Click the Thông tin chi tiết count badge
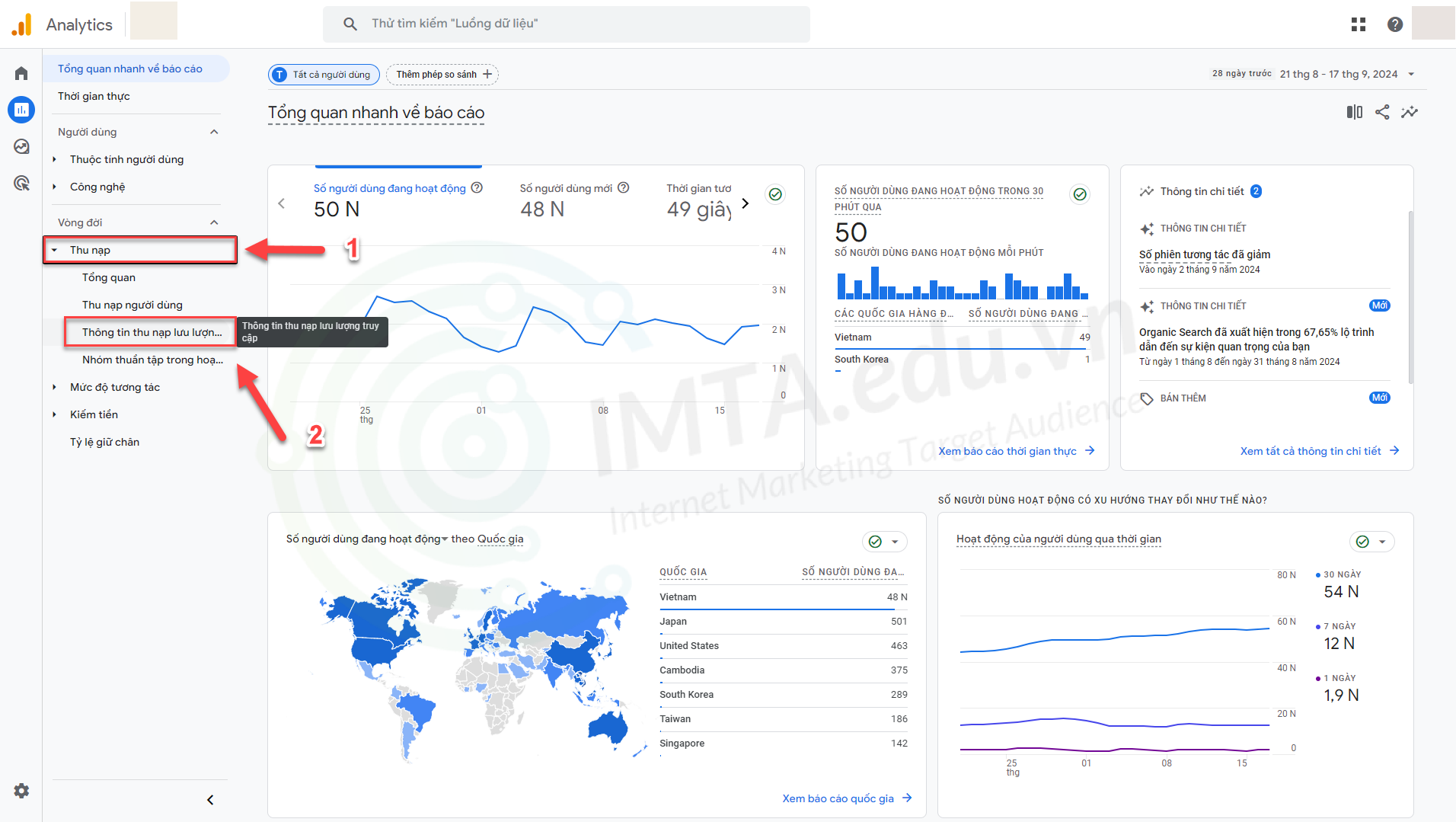 pyautogui.click(x=1256, y=191)
